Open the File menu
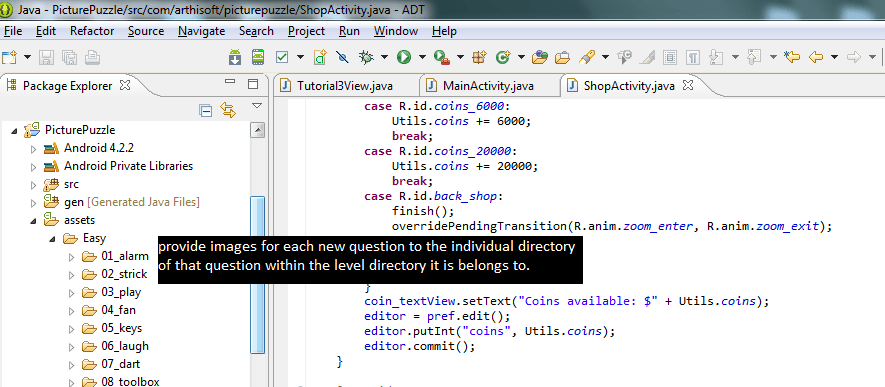The height and width of the screenshot is (387, 885). [x=13, y=31]
